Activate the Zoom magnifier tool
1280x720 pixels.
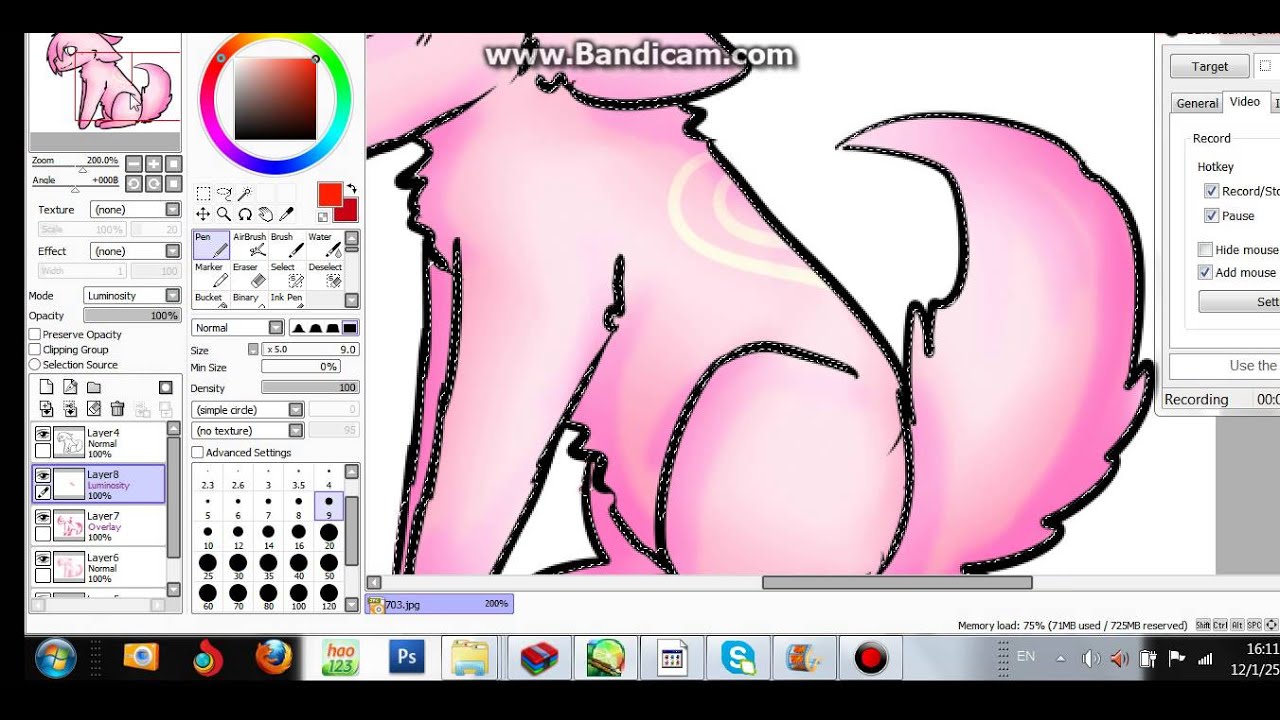click(x=224, y=214)
